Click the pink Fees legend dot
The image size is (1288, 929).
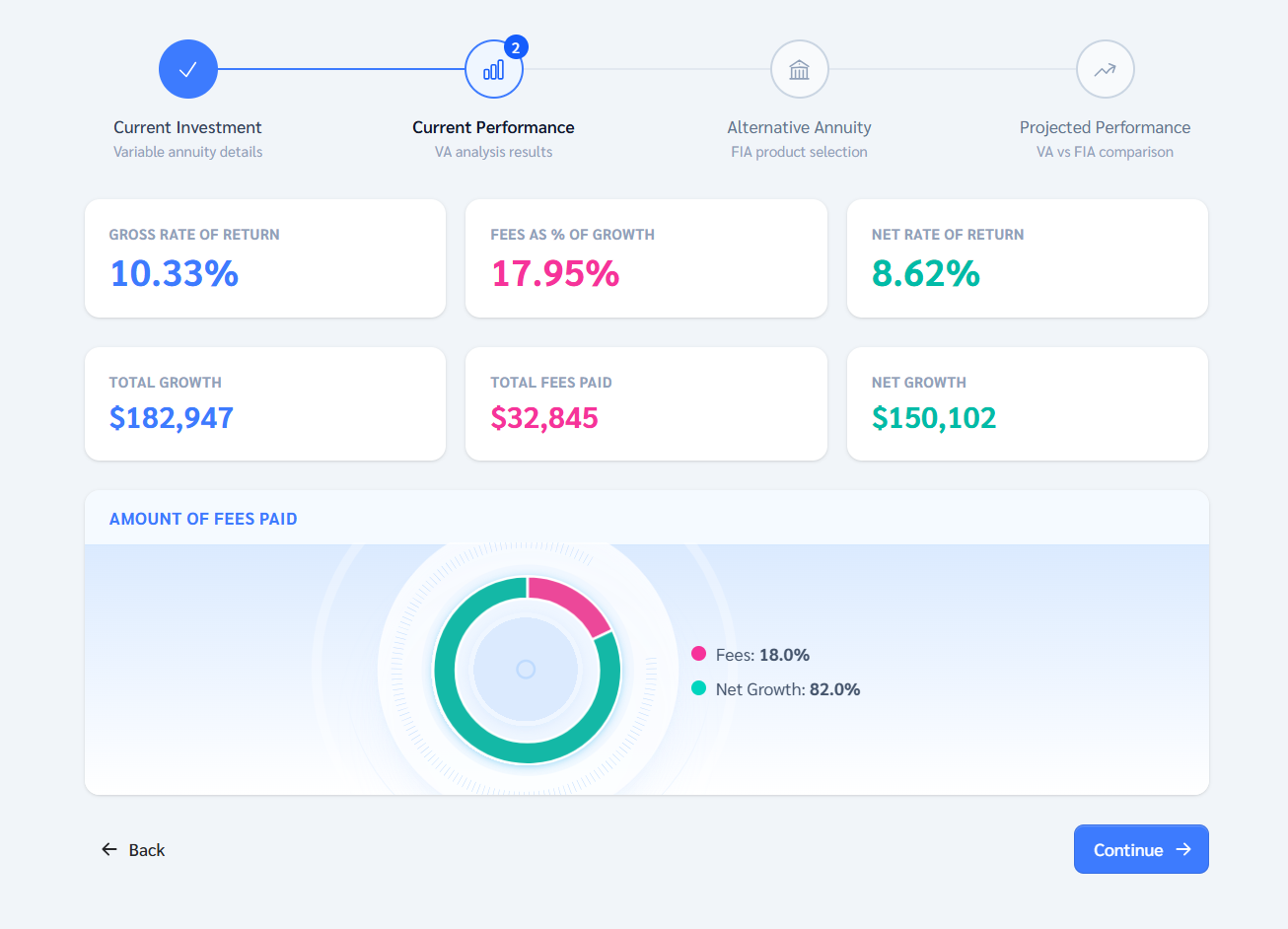699,654
